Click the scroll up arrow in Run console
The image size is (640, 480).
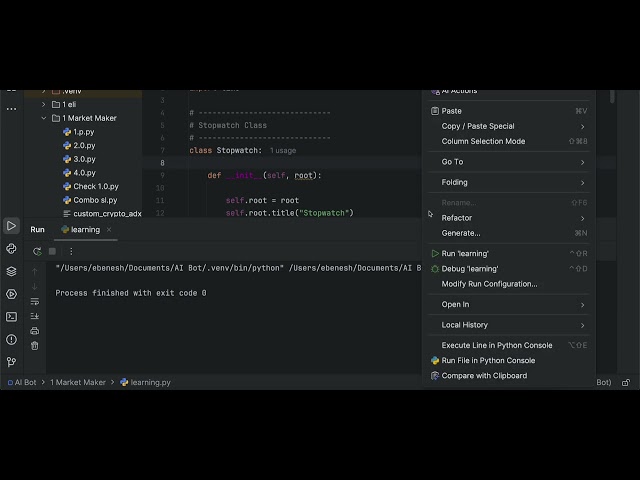pyautogui.click(x=35, y=271)
